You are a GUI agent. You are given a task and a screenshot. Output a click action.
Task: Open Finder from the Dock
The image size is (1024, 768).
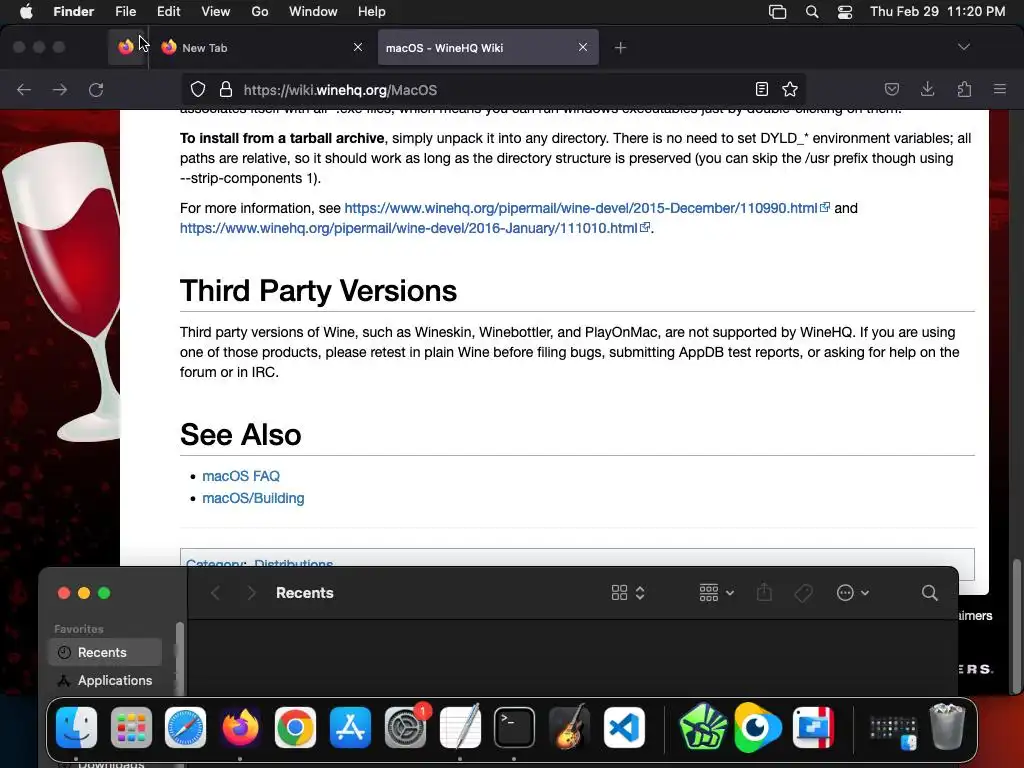pyautogui.click(x=76, y=728)
